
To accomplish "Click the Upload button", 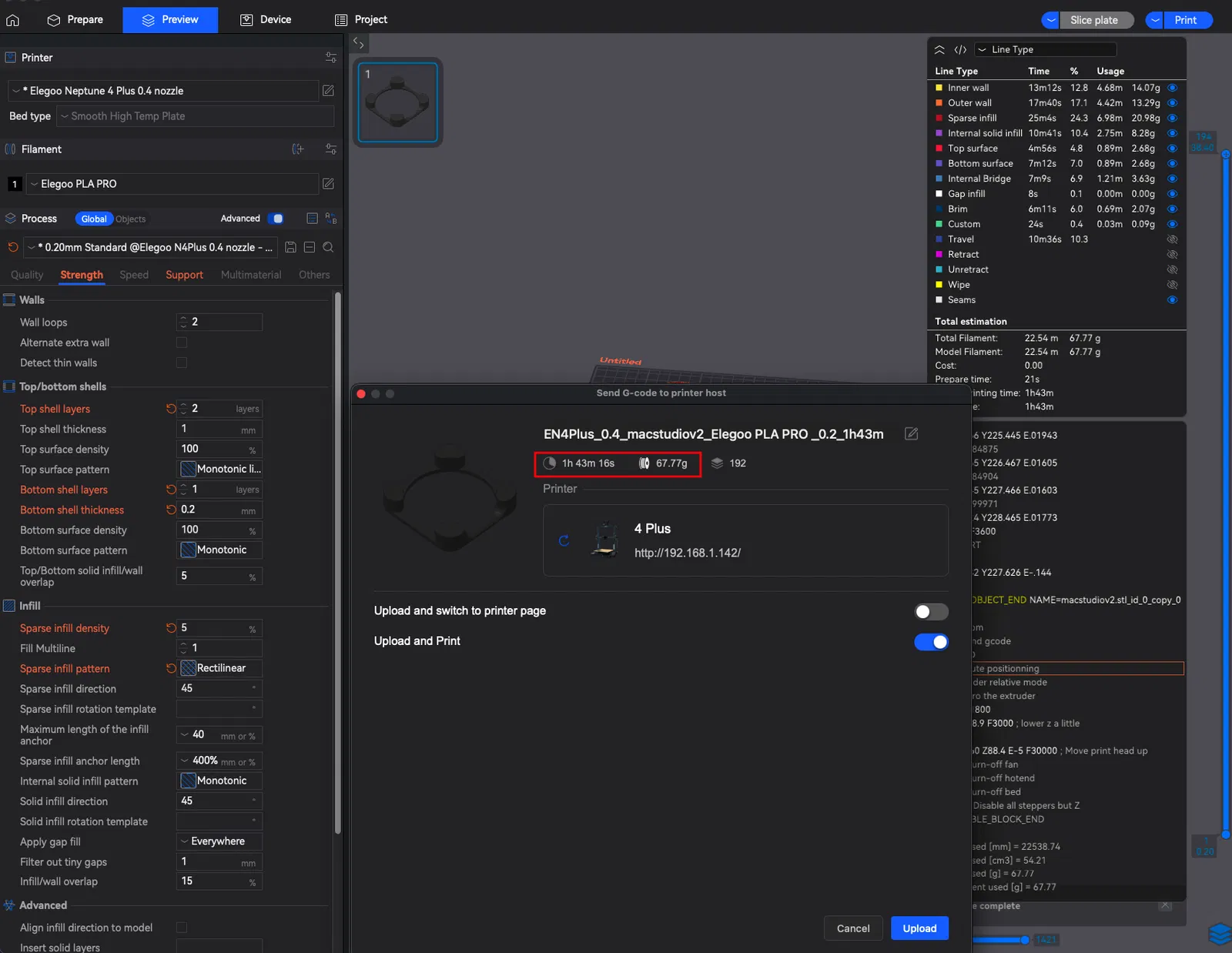I will click(x=919, y=928).
